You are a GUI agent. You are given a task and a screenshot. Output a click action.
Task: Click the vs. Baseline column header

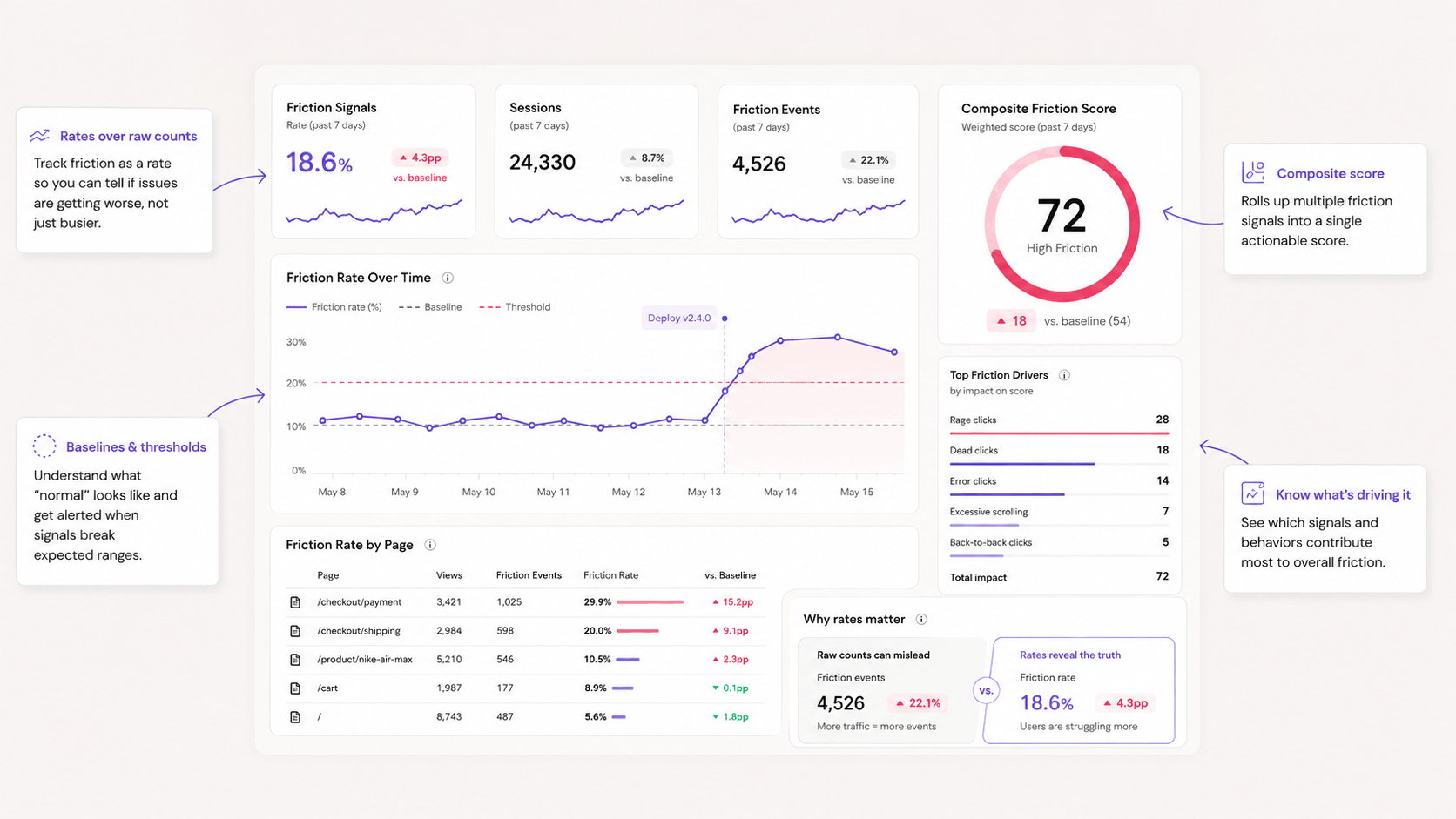[730, 575]
